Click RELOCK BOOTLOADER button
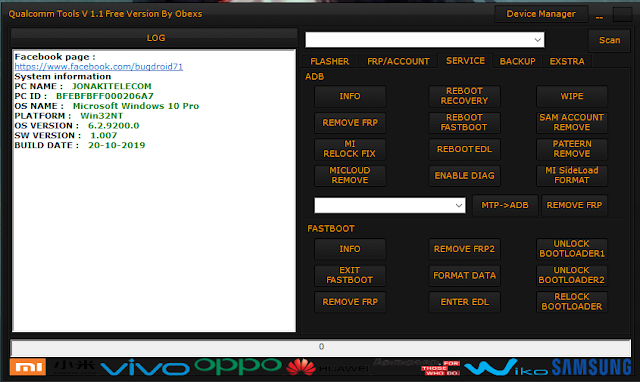640x382 pixels. (x=571, y=302)
